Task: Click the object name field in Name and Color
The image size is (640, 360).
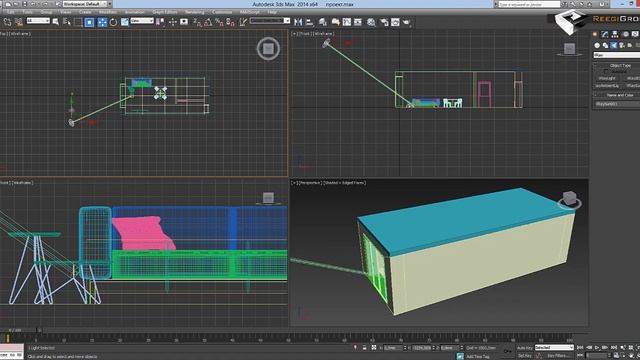Action: click(616, 104)
